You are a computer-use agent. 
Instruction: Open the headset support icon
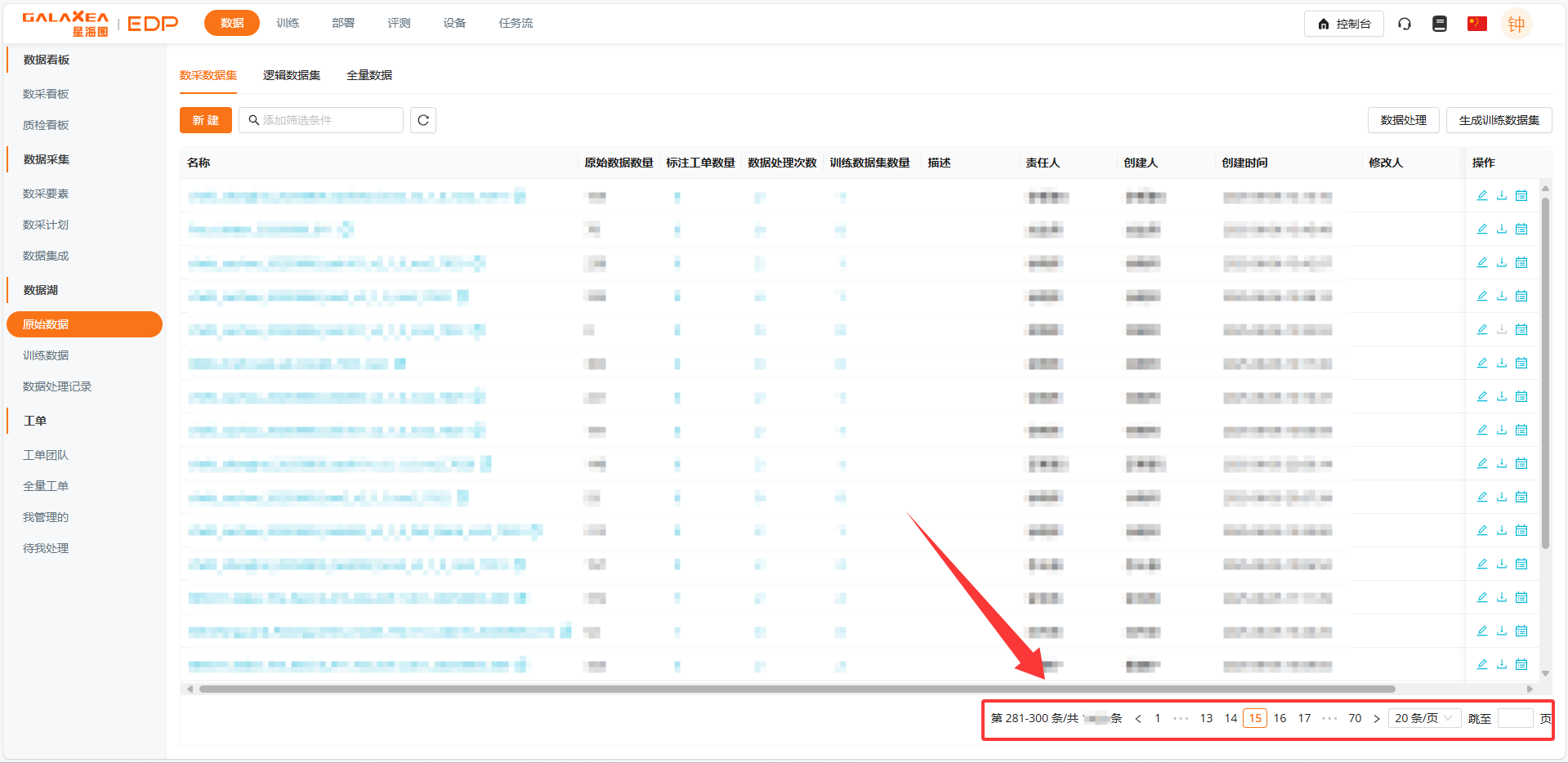1405,24
